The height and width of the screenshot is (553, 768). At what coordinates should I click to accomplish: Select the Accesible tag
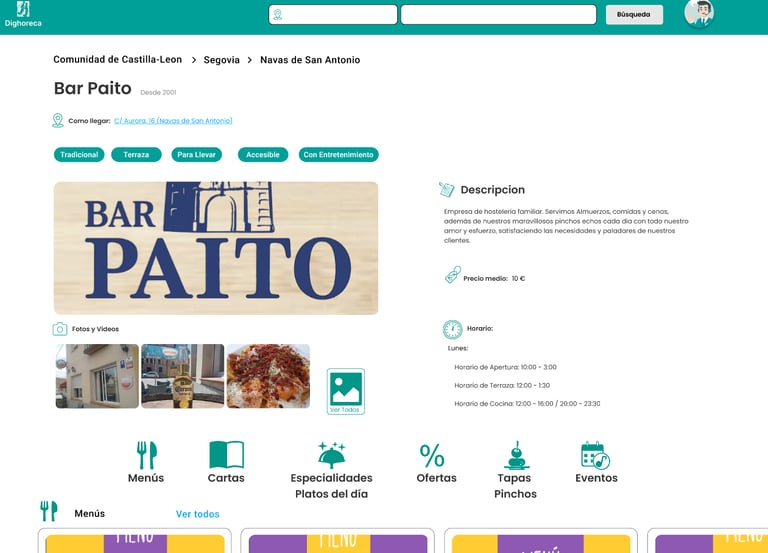point(263,155)
